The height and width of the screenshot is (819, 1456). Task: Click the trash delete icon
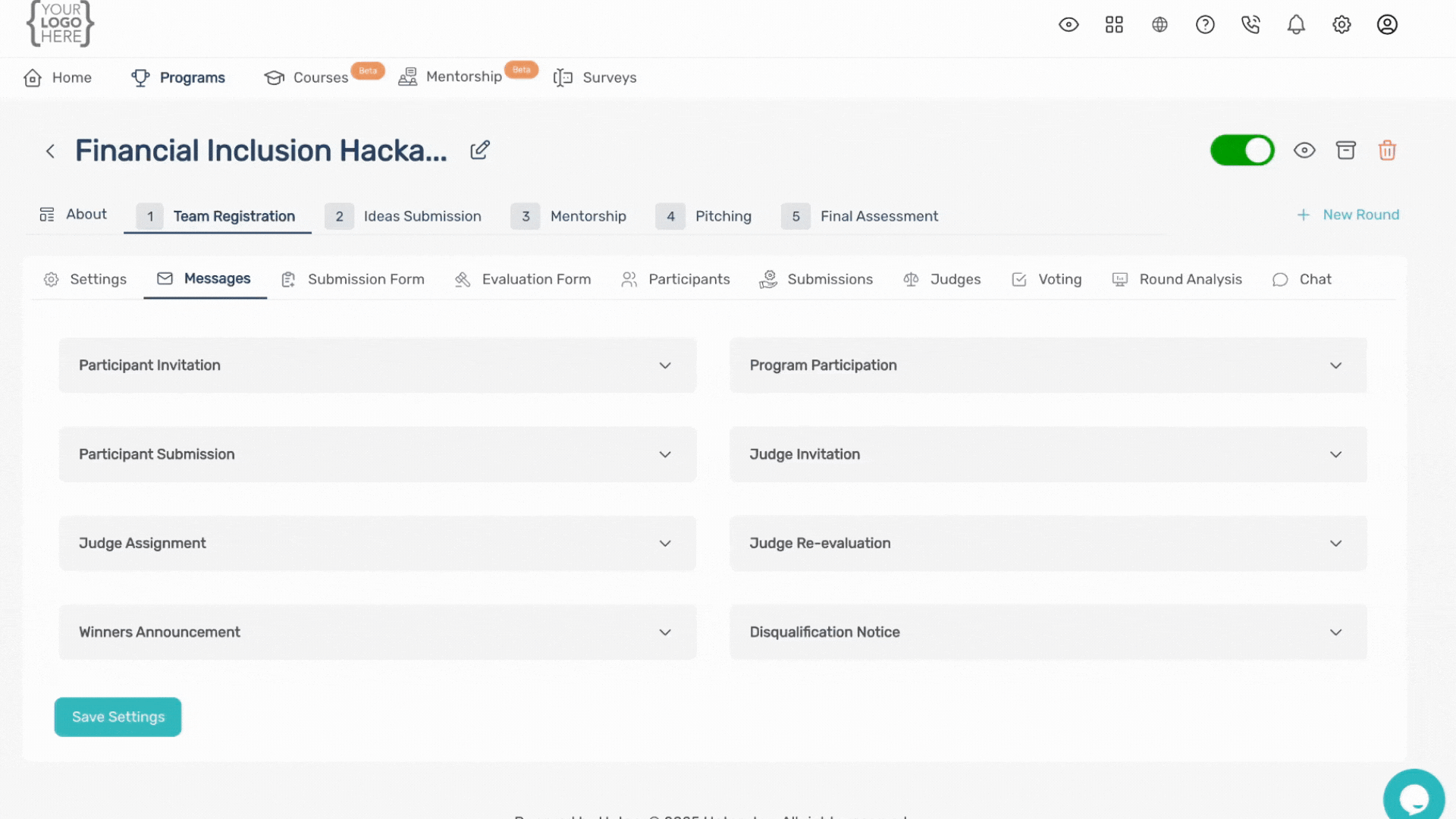[x=1387, y=150]
